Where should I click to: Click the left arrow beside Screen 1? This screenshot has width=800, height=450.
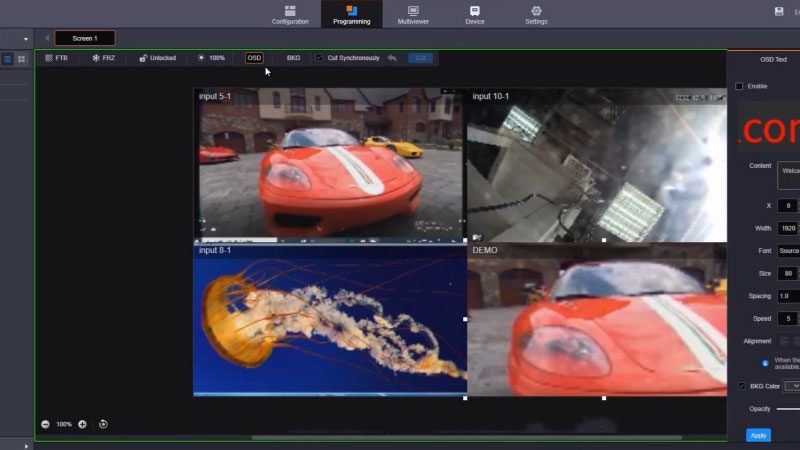click(47, 38)
